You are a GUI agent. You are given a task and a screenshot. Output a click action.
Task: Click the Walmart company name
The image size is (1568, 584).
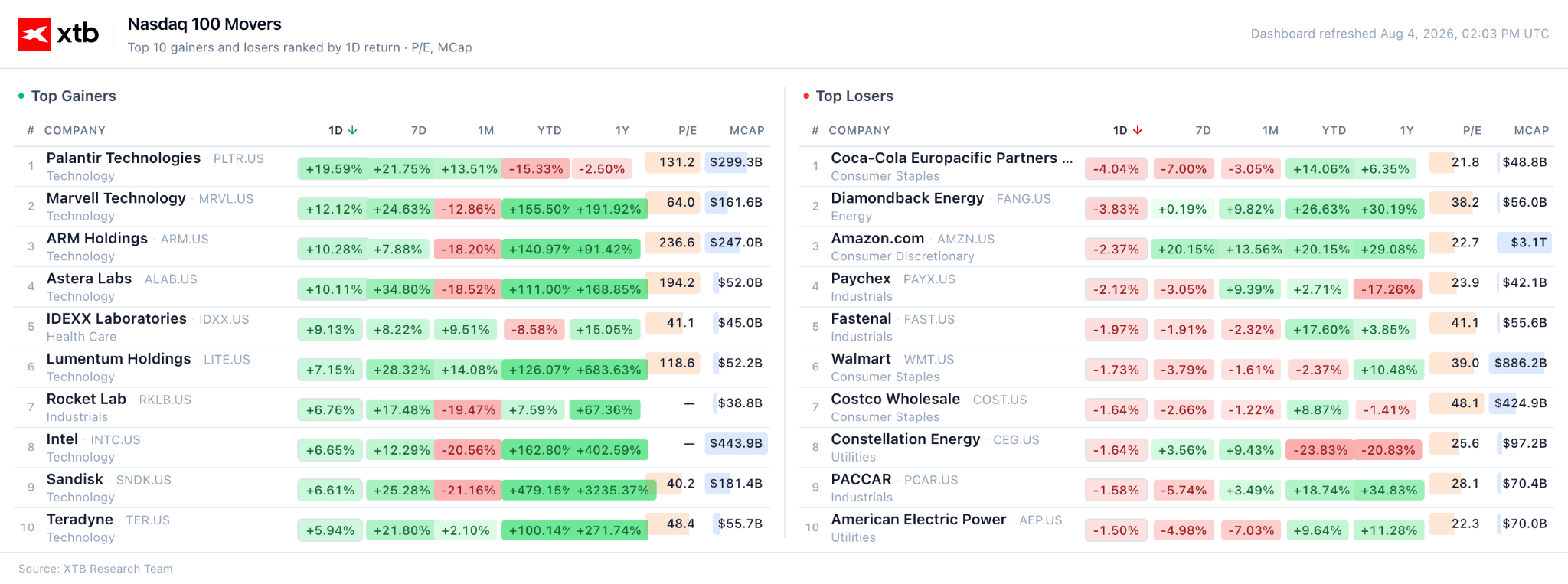pyautogui.click(x=861, y=359)
